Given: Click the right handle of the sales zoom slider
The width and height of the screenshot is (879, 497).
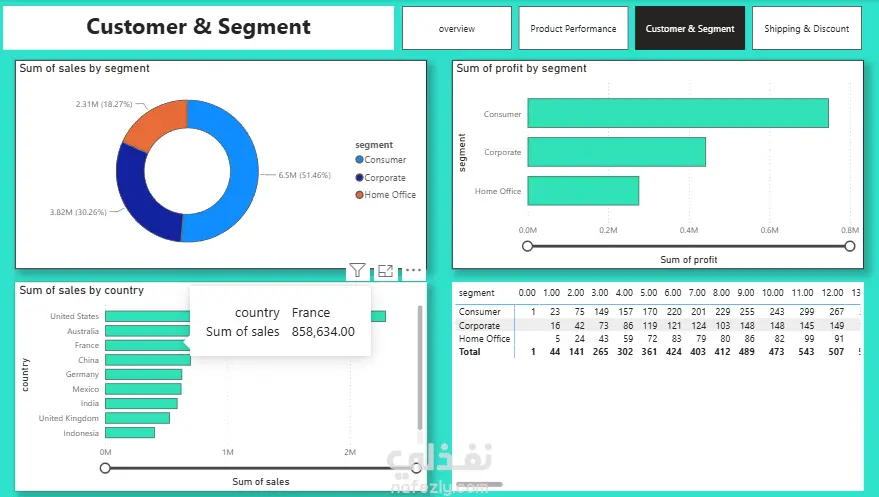Looking at the screenshot, I should [x=416, y=468].
